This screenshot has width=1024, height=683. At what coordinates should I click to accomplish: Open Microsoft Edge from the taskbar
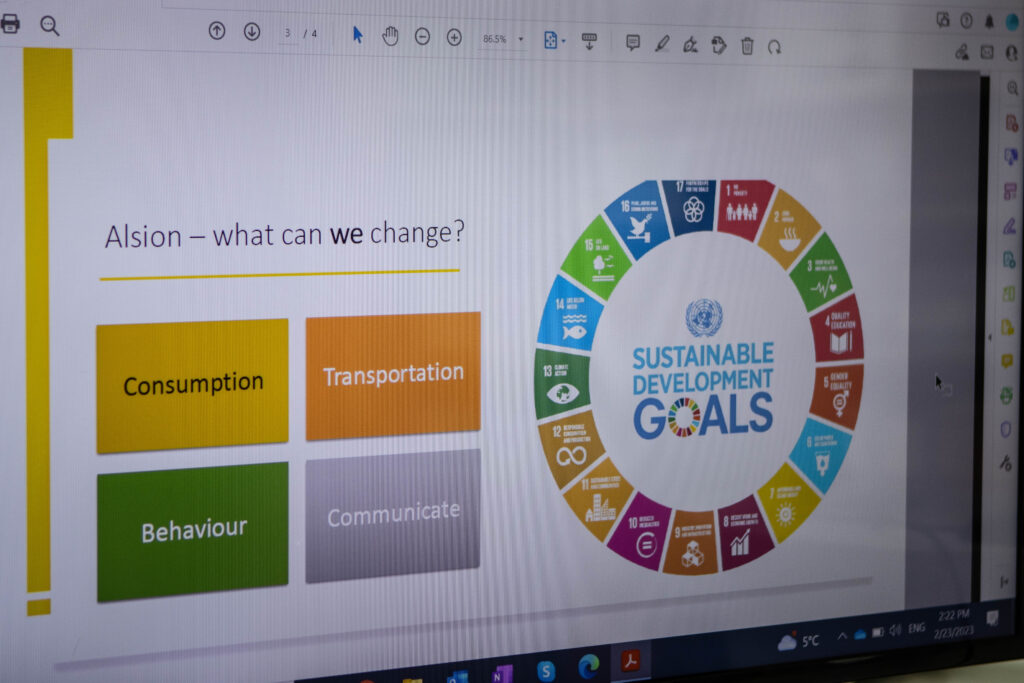(588, 665)
